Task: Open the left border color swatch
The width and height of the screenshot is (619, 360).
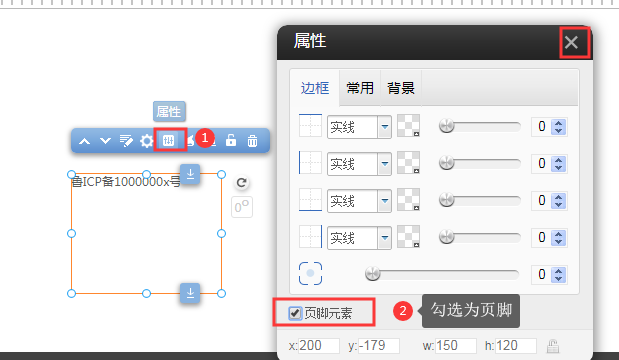Action: click(x=408, y=162)
